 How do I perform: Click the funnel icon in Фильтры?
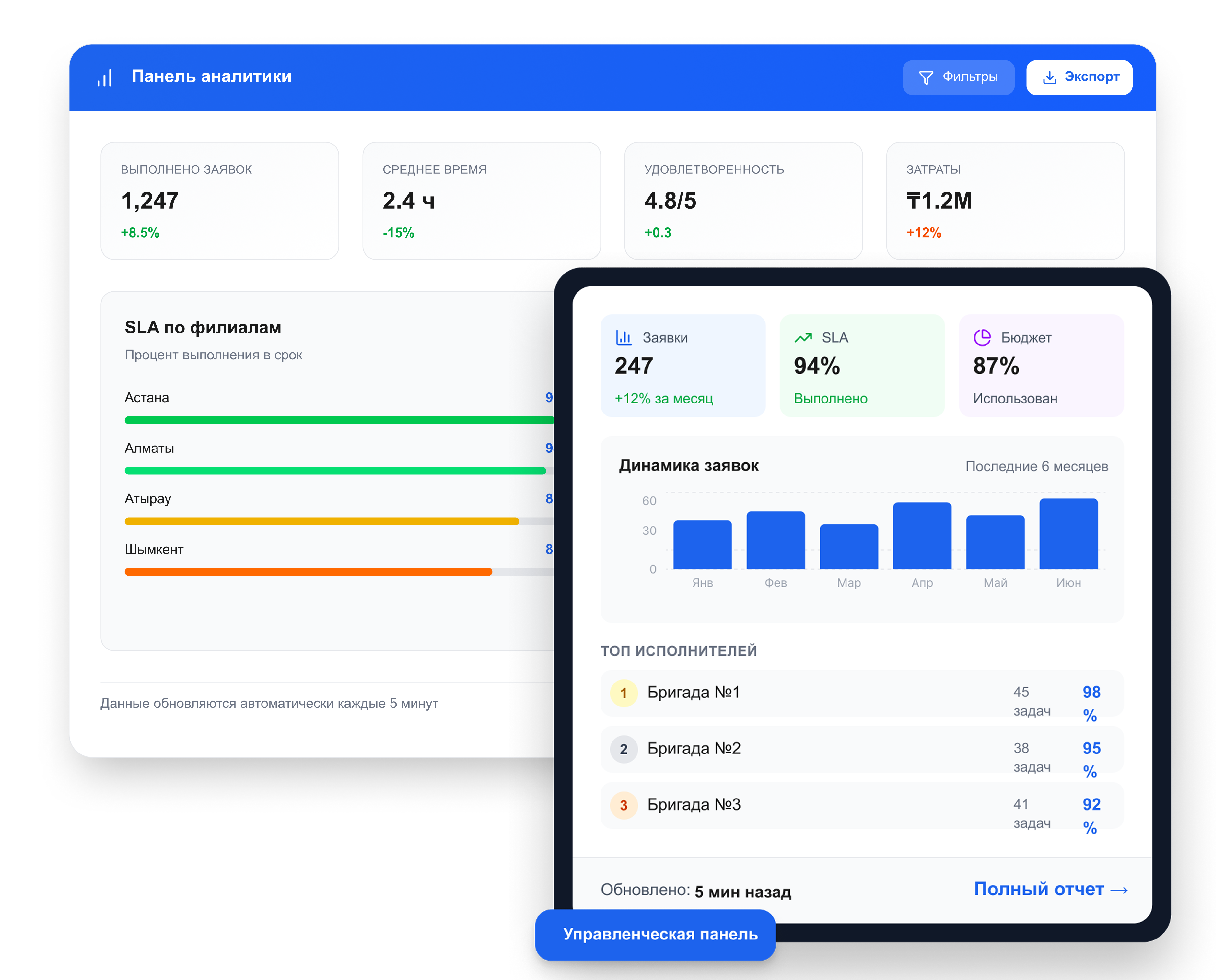click(926, 77)
